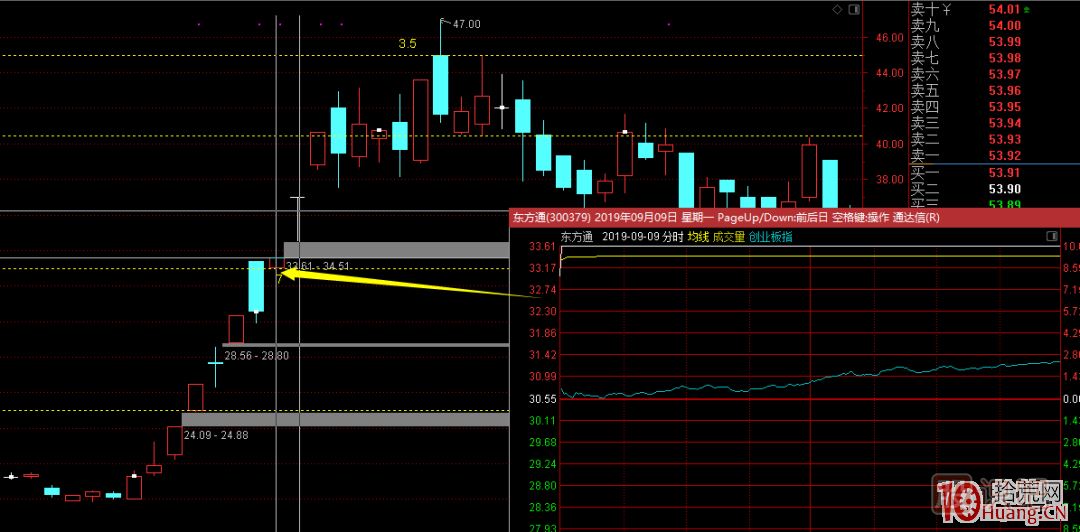The width and height of the screenshot is (1080, 532).
Task: Click the panel icon in the intraday window
Action: point(1051,236)
